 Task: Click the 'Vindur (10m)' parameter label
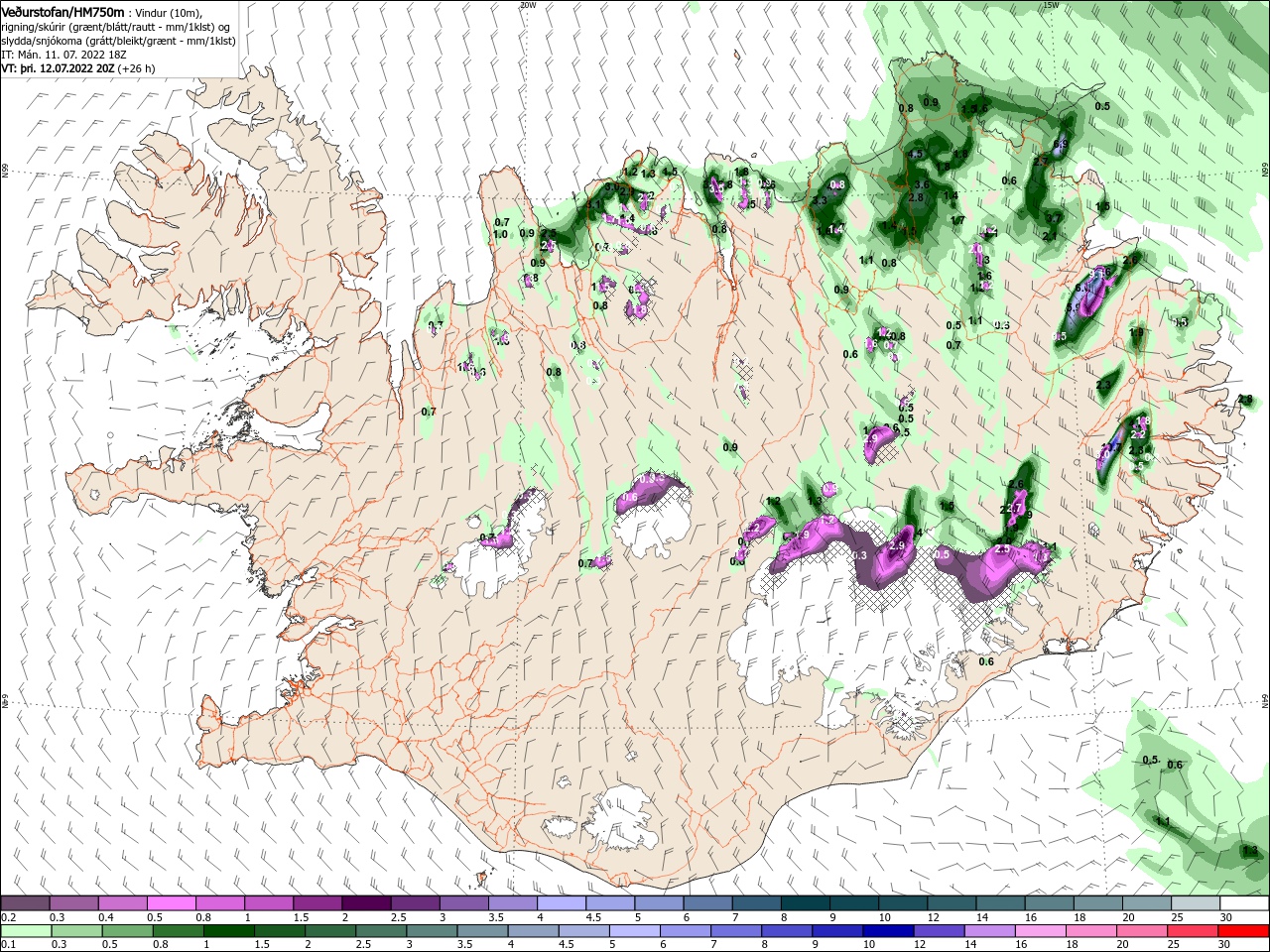tap(169, 12)
